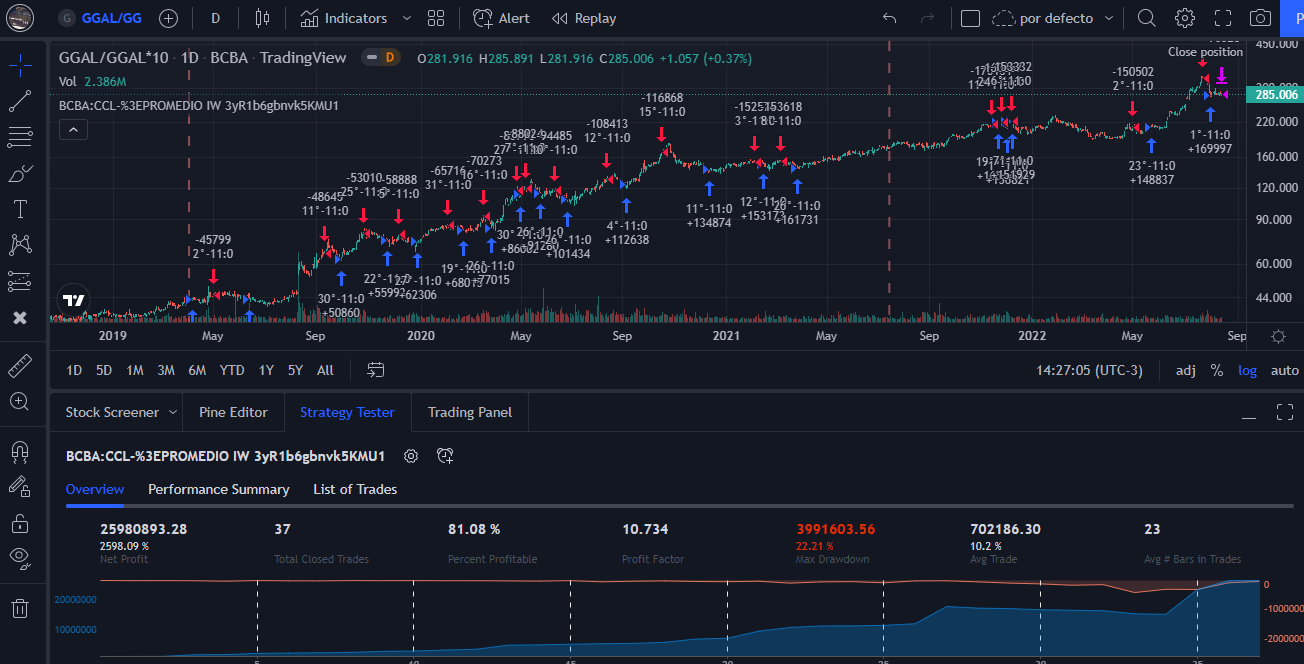
Task: Open the go to date calendar icon
Action: 376,370
